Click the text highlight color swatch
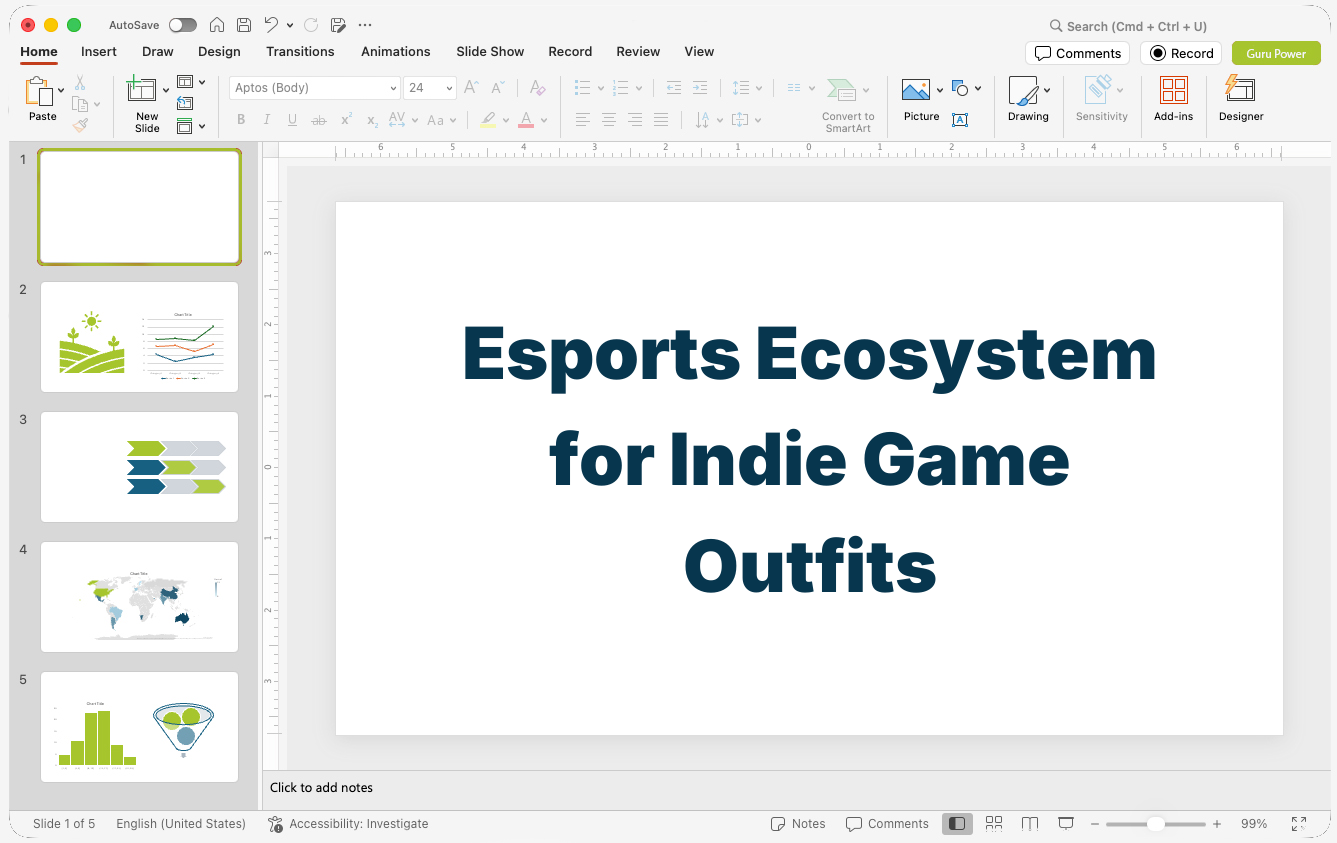Image resolution: width=1337 pixels, height=843 pixels. coord(488,120)
